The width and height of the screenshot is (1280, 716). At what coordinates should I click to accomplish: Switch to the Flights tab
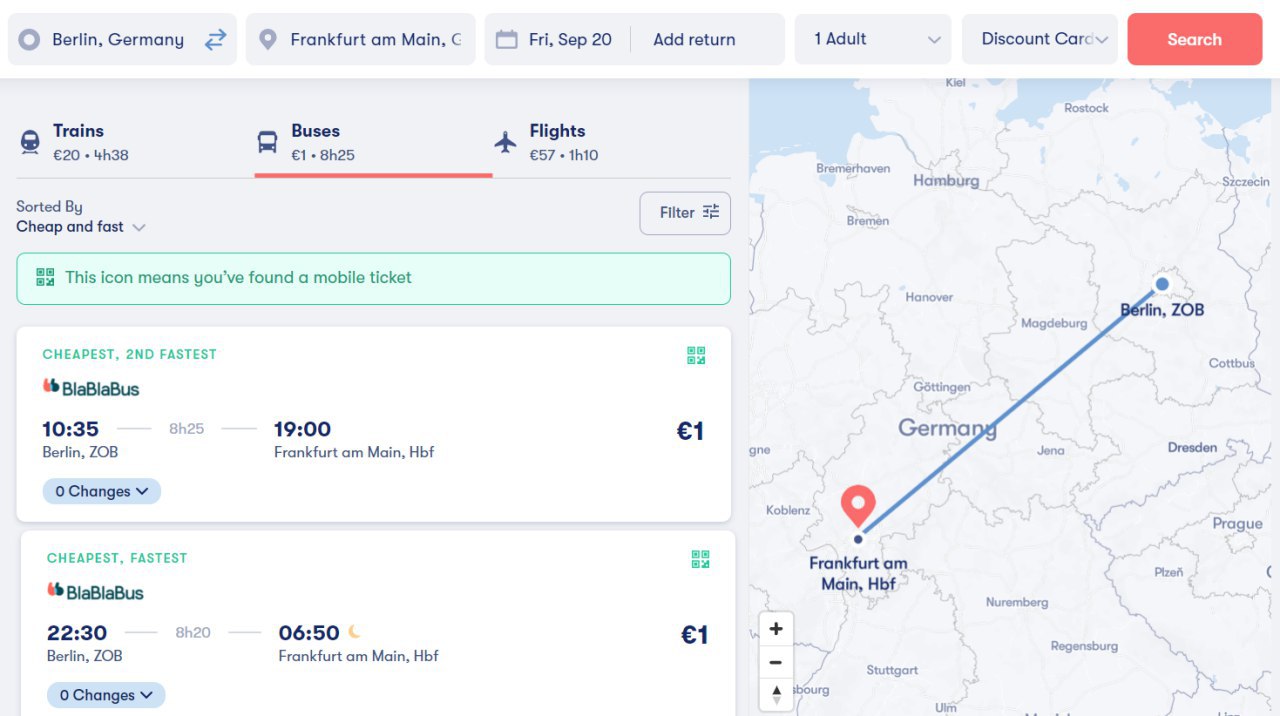548,142
